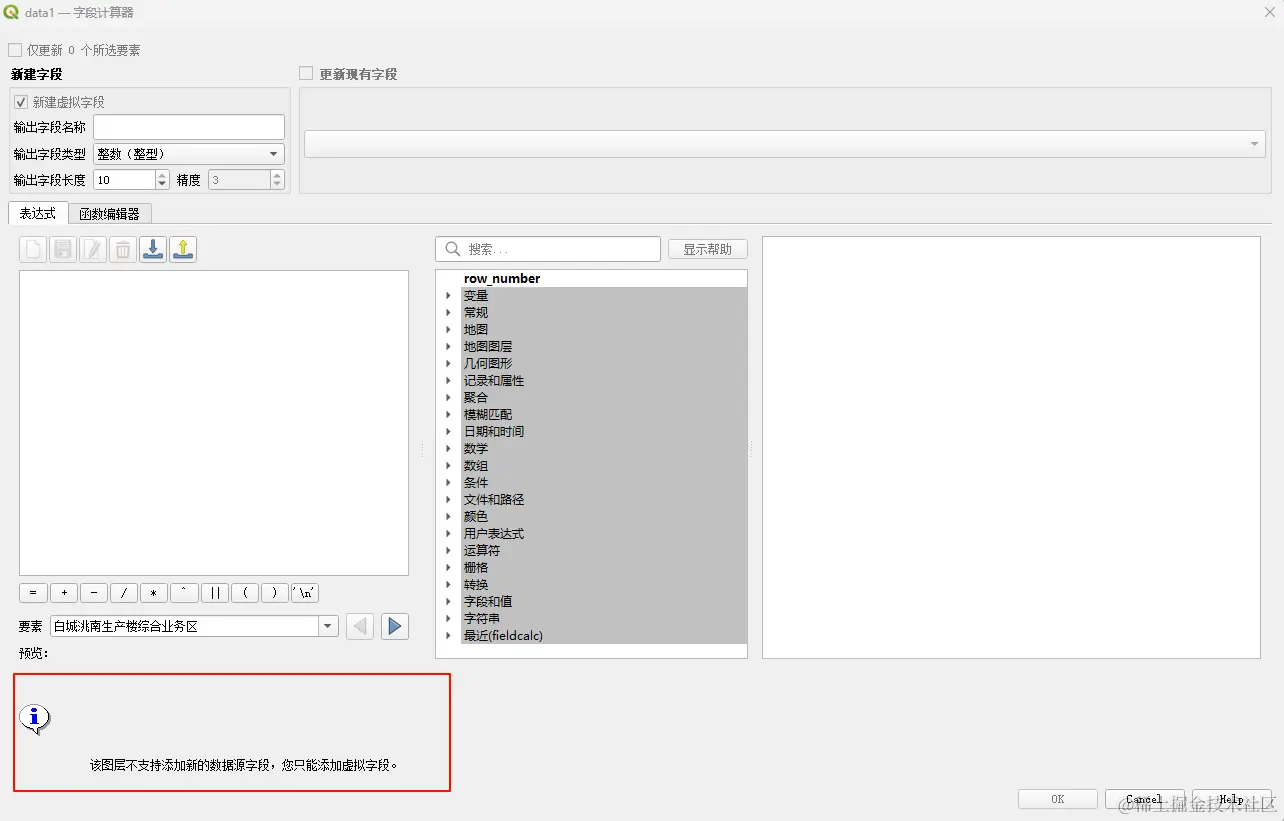Click the 输出字段名称 input field
This screenshot has height=821, width=1284.
pos(189,127)
